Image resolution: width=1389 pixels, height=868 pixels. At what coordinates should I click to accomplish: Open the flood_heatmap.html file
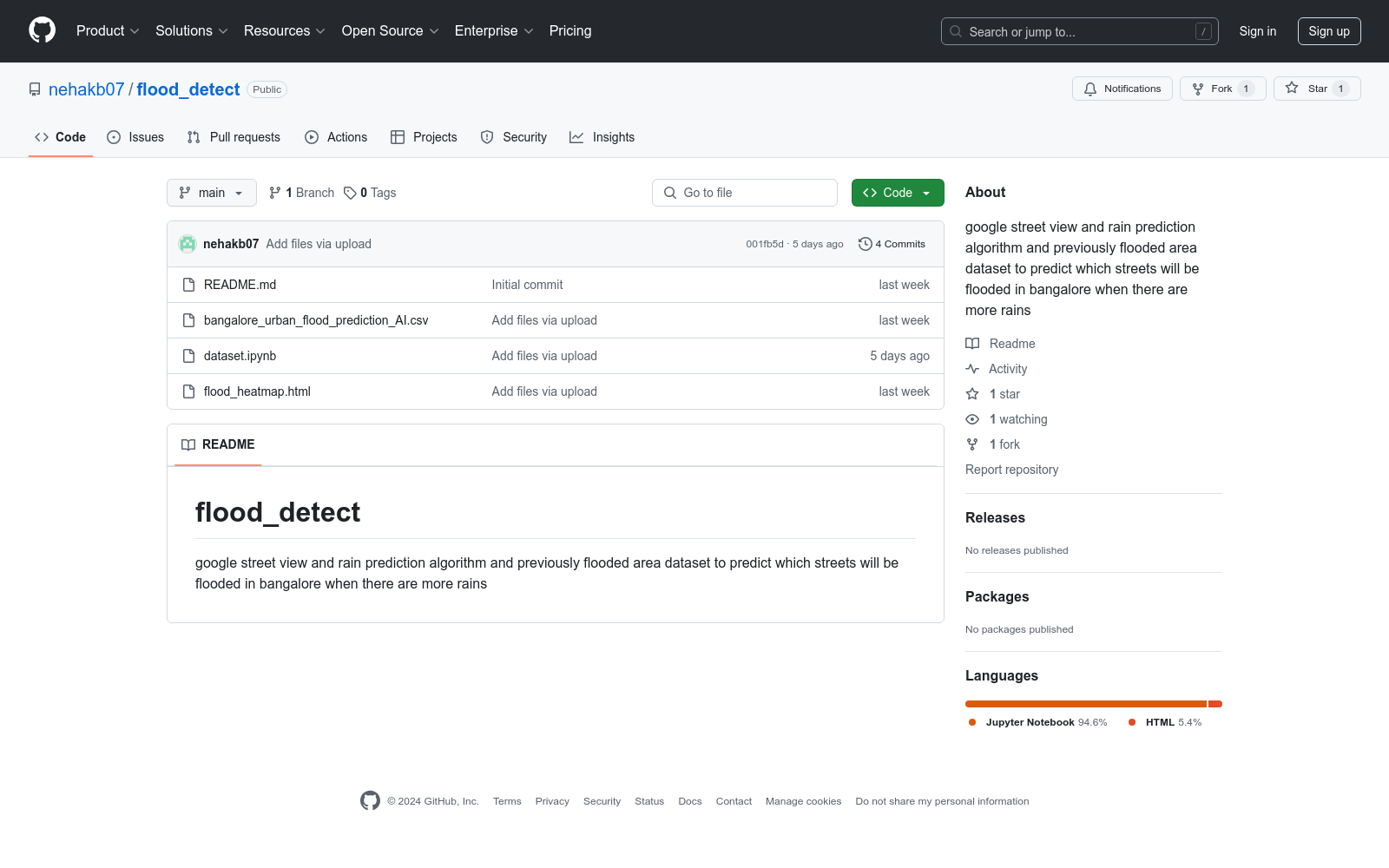tap(257, 391)
